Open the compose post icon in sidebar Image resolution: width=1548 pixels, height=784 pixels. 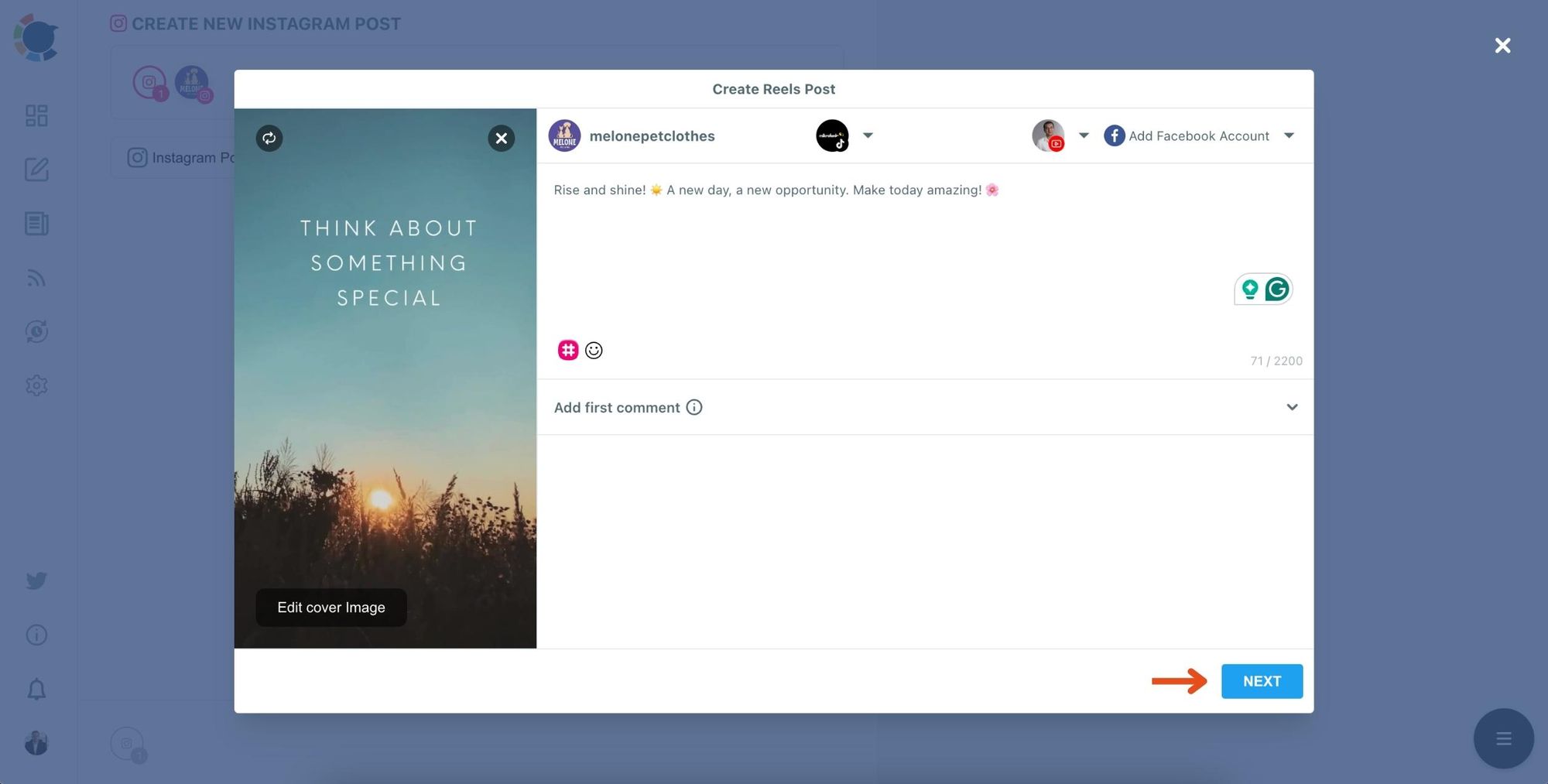tap(36, 169)
